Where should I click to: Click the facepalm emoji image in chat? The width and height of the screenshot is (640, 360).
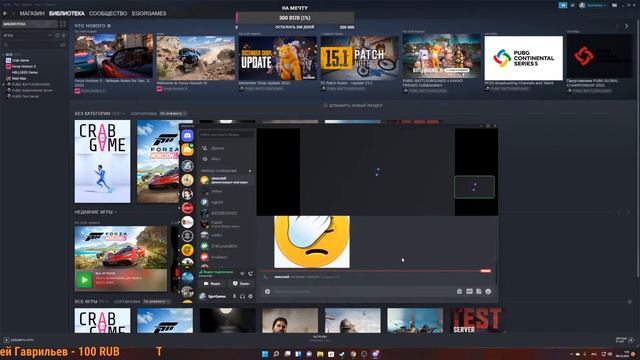click(312, 242)
